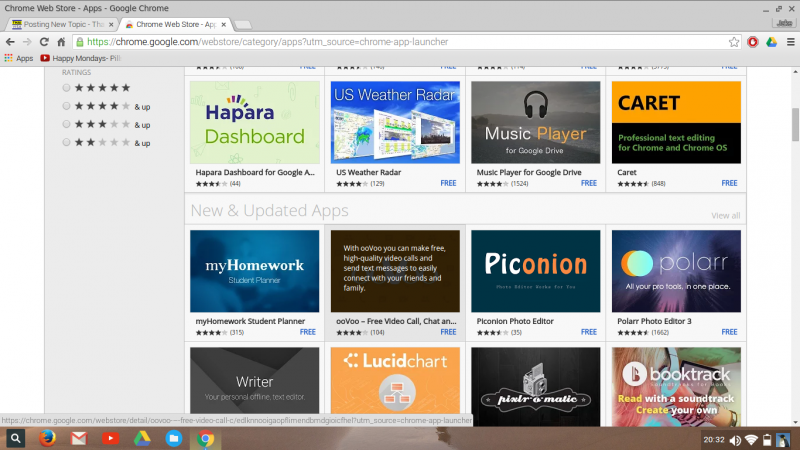Open the Chrome hamburger menu
This screenshot has width=800, height=450.
(x=791, y=42)
